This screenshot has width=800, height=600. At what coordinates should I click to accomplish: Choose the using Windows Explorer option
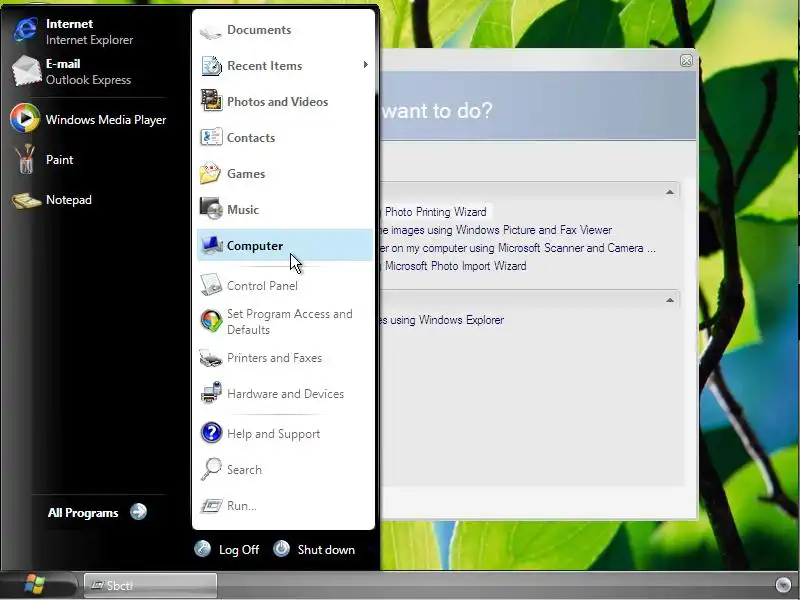[443, 320]
